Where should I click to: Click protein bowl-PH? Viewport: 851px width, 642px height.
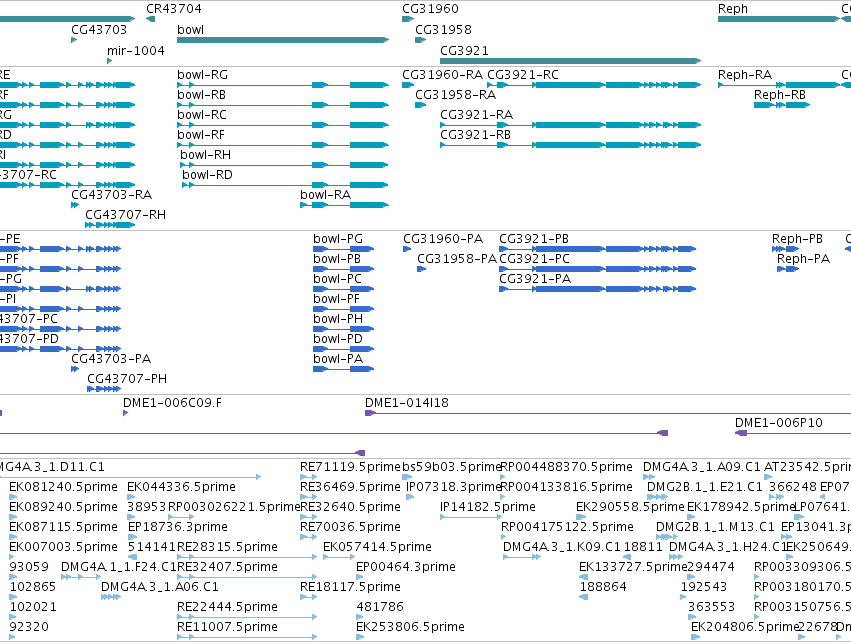coord(344,329)
